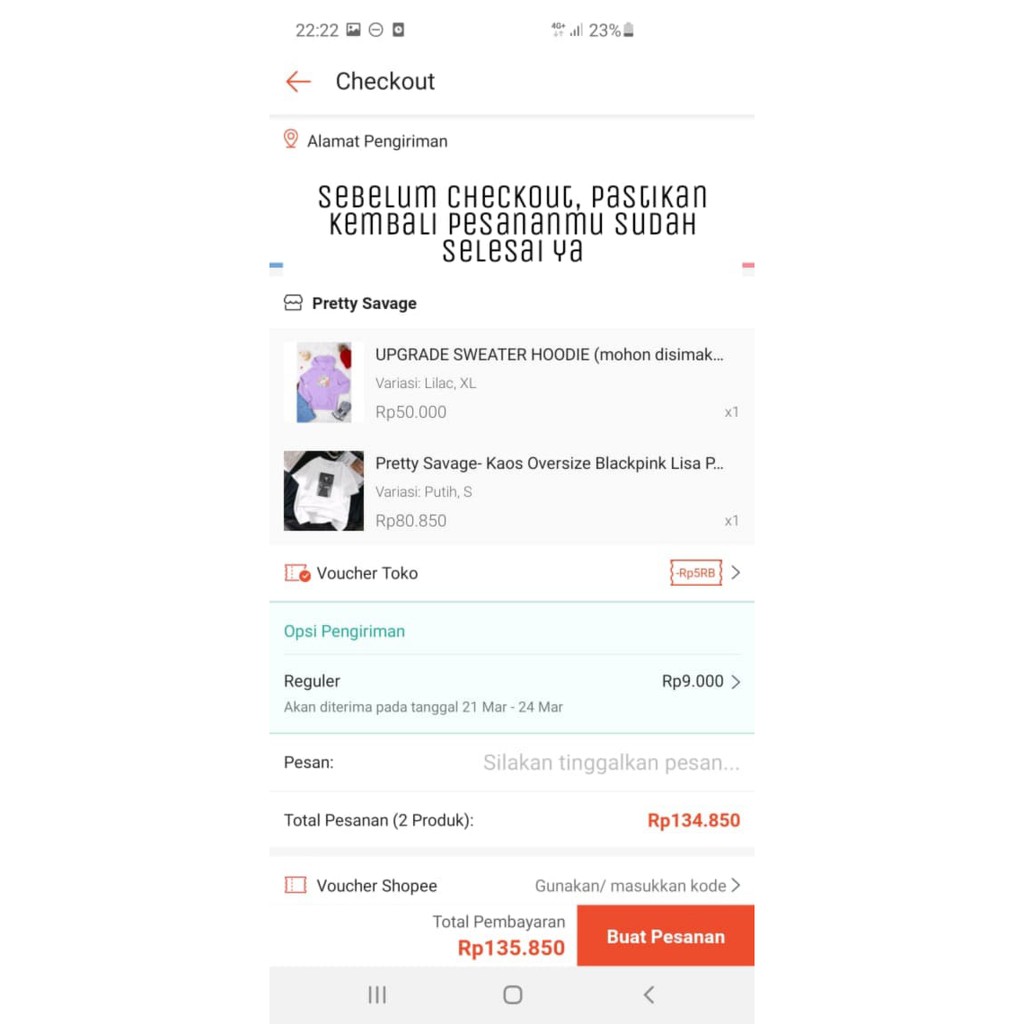This screenshot has height=1024, width=1024.
Task: Open the Opsi Pengiriman heading
Action: click(344, 632)
